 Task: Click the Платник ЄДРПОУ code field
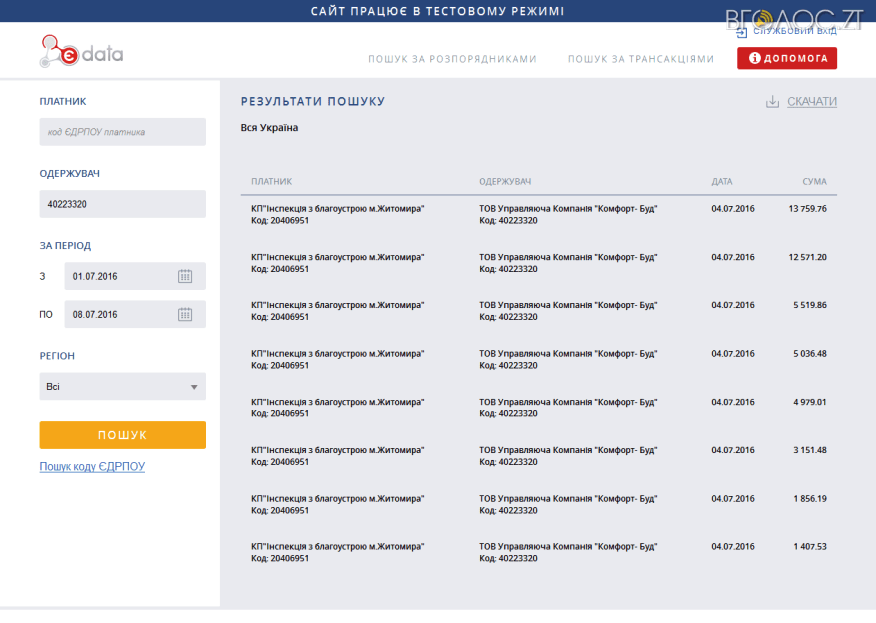122,132
